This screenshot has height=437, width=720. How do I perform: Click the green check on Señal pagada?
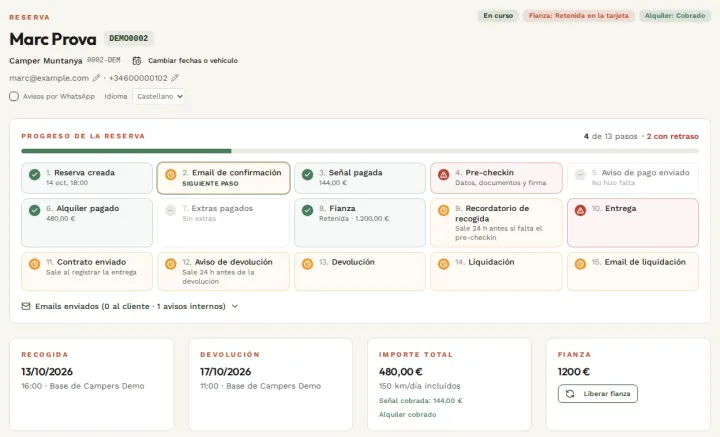[308, 174]
